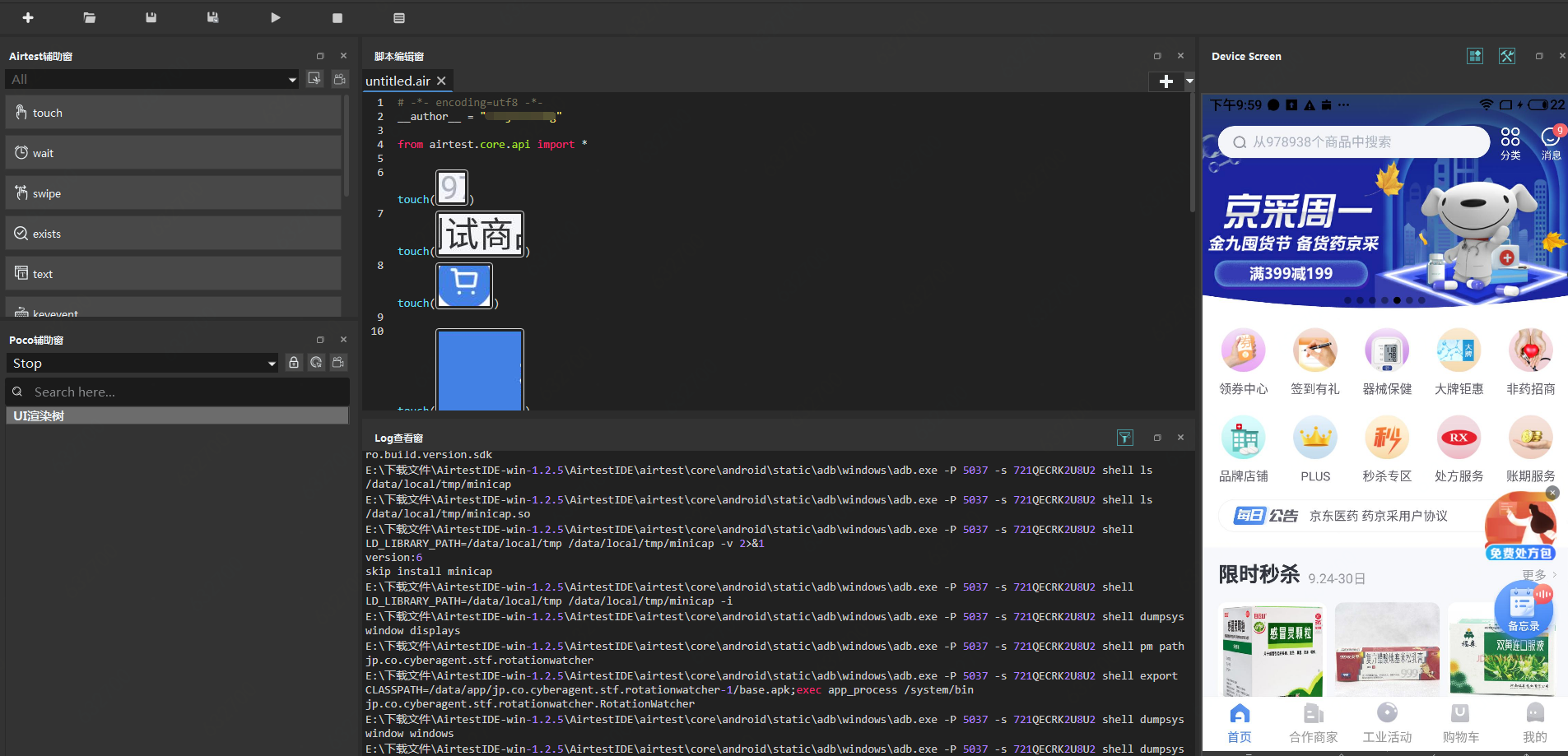
Task: Open the 备忘录 floating button
Action: coord(1524,609)
